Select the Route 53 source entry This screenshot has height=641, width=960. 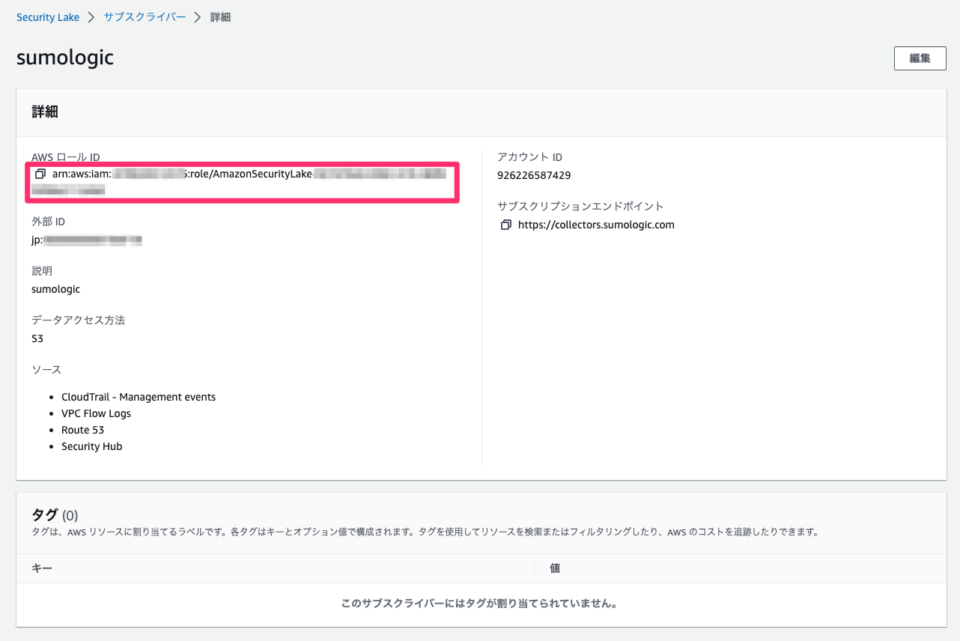point(82,429)
